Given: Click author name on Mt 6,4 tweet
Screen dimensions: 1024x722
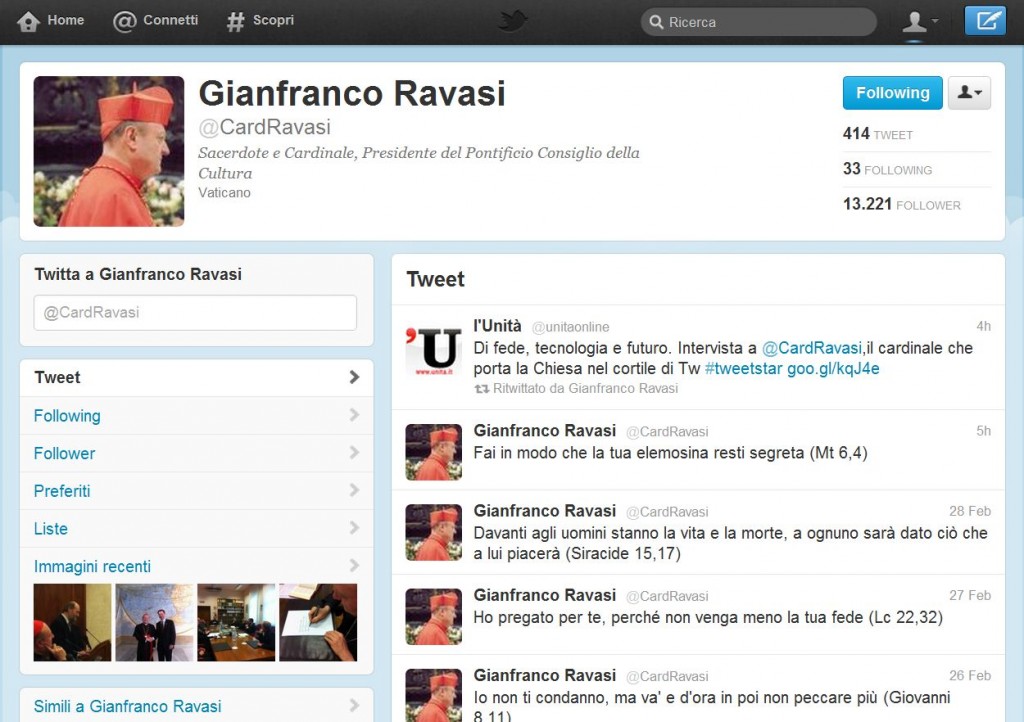Looking at the screenshot, I should (545, 431).
